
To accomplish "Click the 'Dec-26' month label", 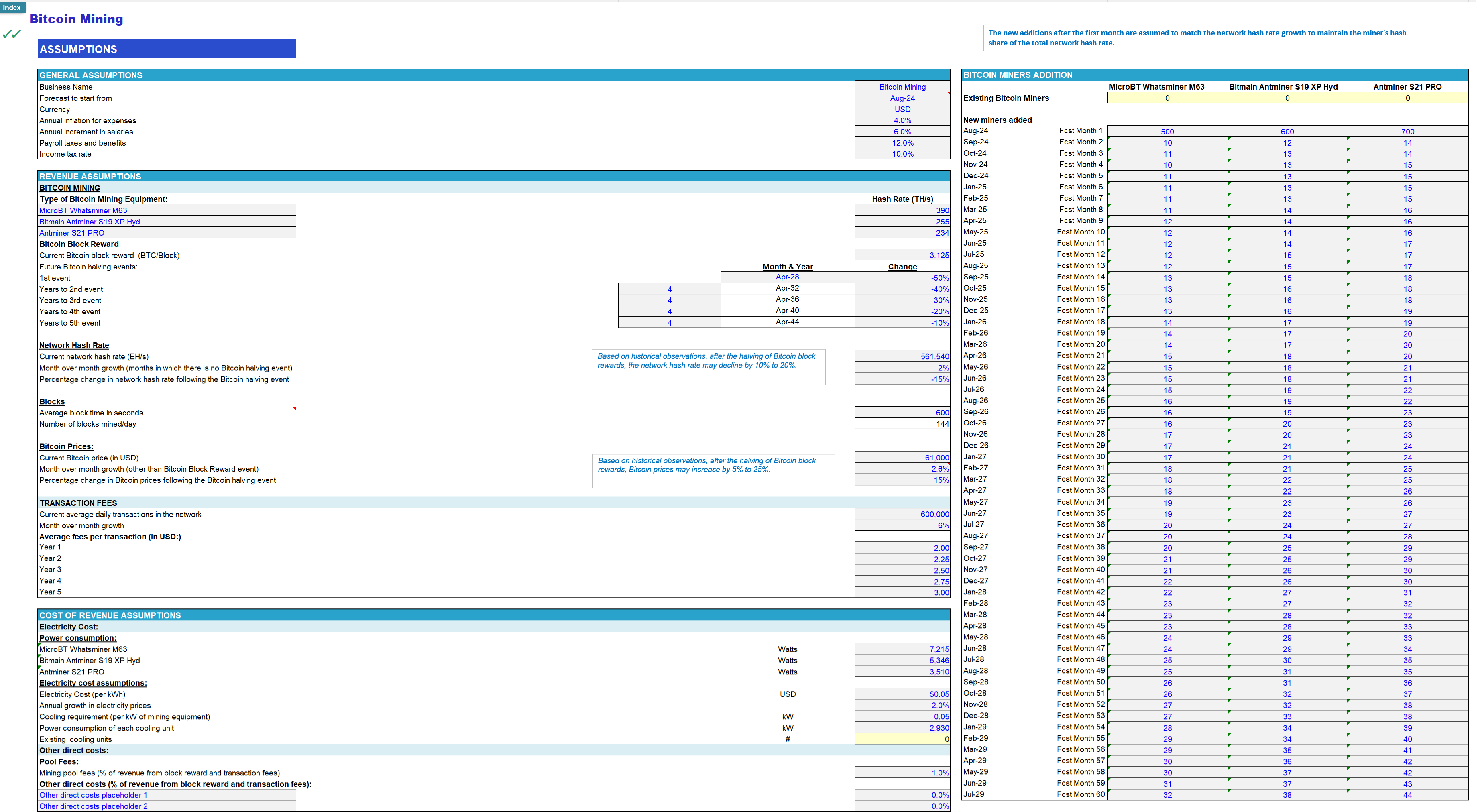I will pos(975,445).
